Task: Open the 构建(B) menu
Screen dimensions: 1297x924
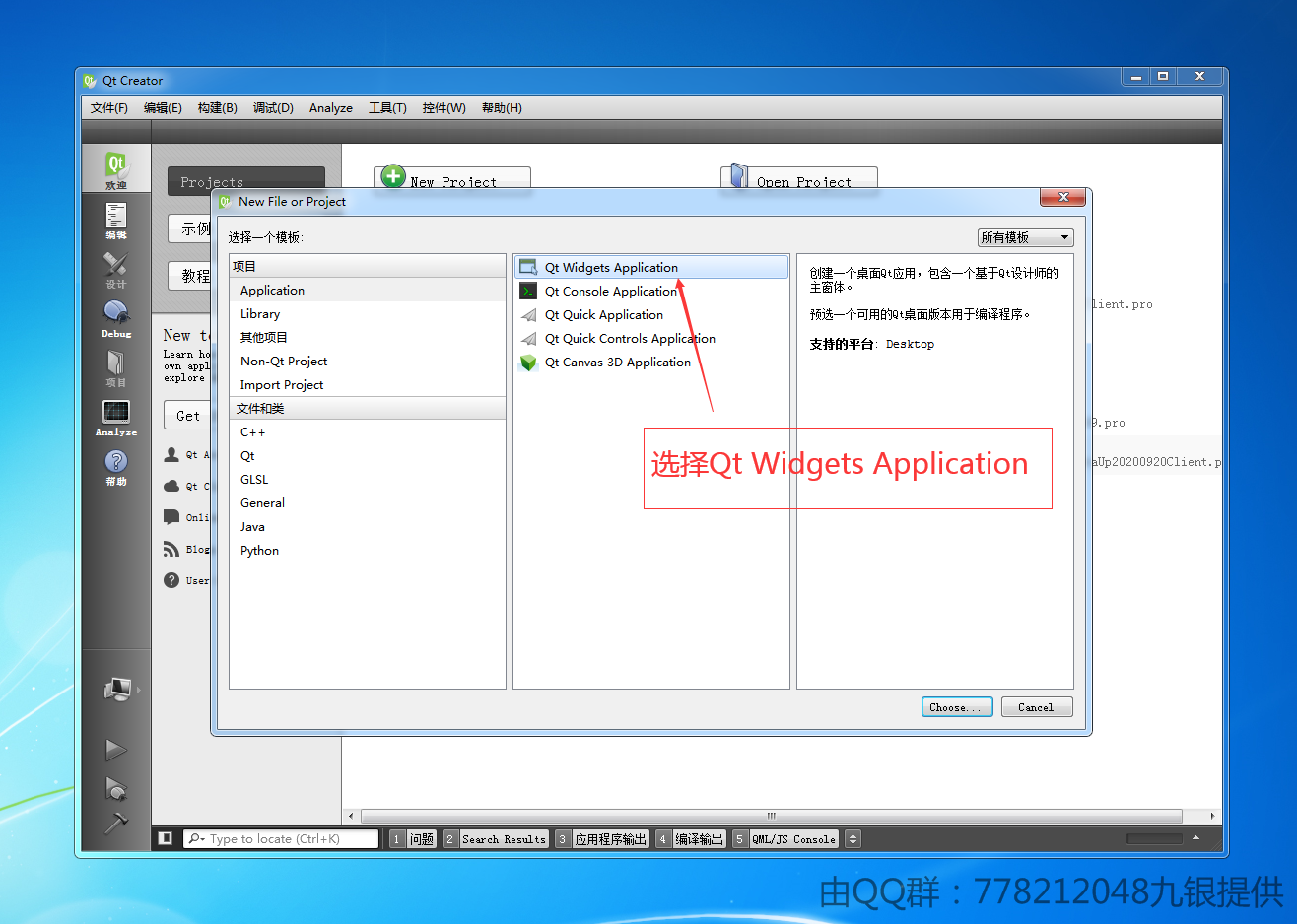Action: click(x=217, y=108)
